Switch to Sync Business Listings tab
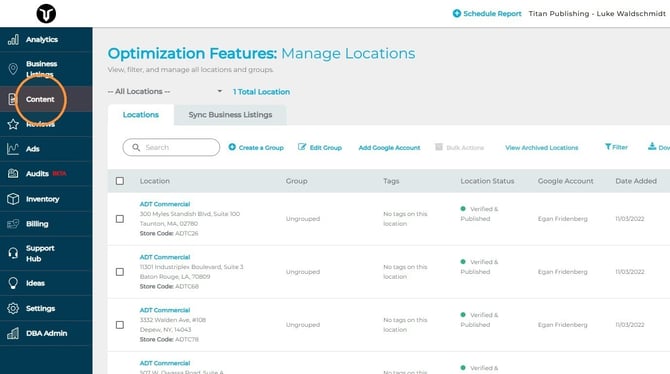Image resolution: width=670 pixels, height=374 pixels. pyautogui.click(x=230, y=115)
